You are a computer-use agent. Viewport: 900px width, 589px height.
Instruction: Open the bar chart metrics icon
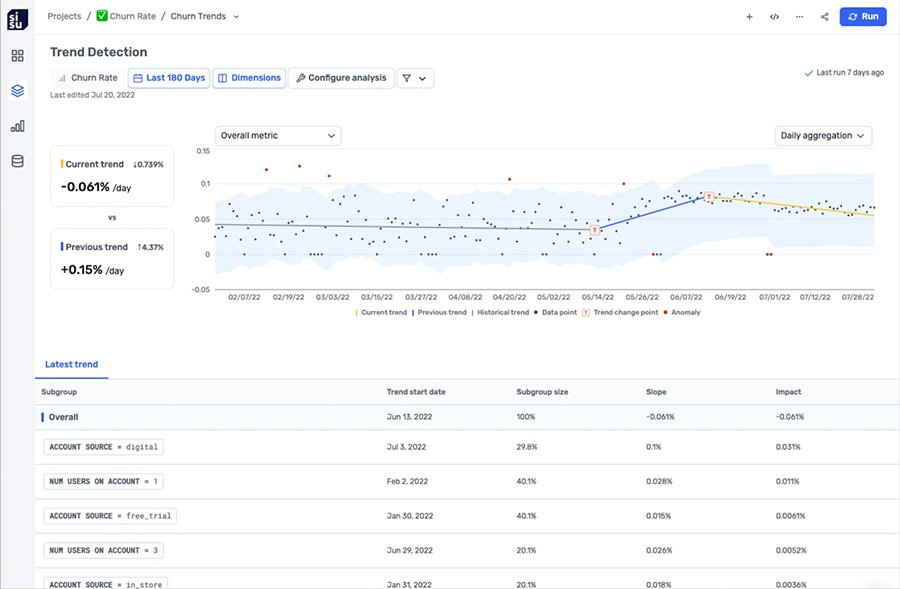click(16, 124)
